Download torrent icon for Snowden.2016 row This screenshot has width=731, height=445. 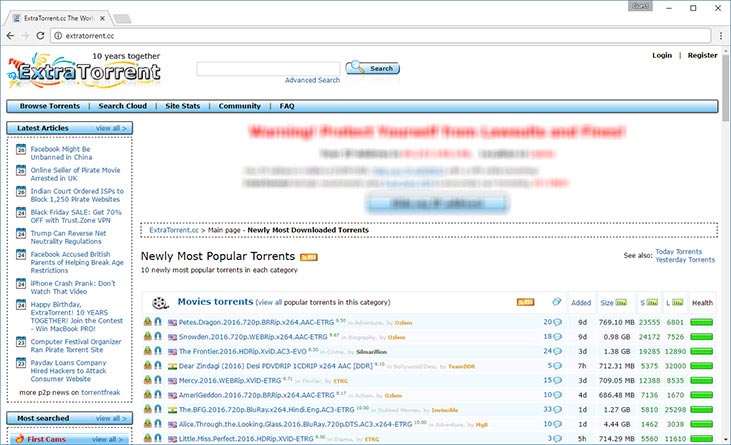click(x=148, y=336)
